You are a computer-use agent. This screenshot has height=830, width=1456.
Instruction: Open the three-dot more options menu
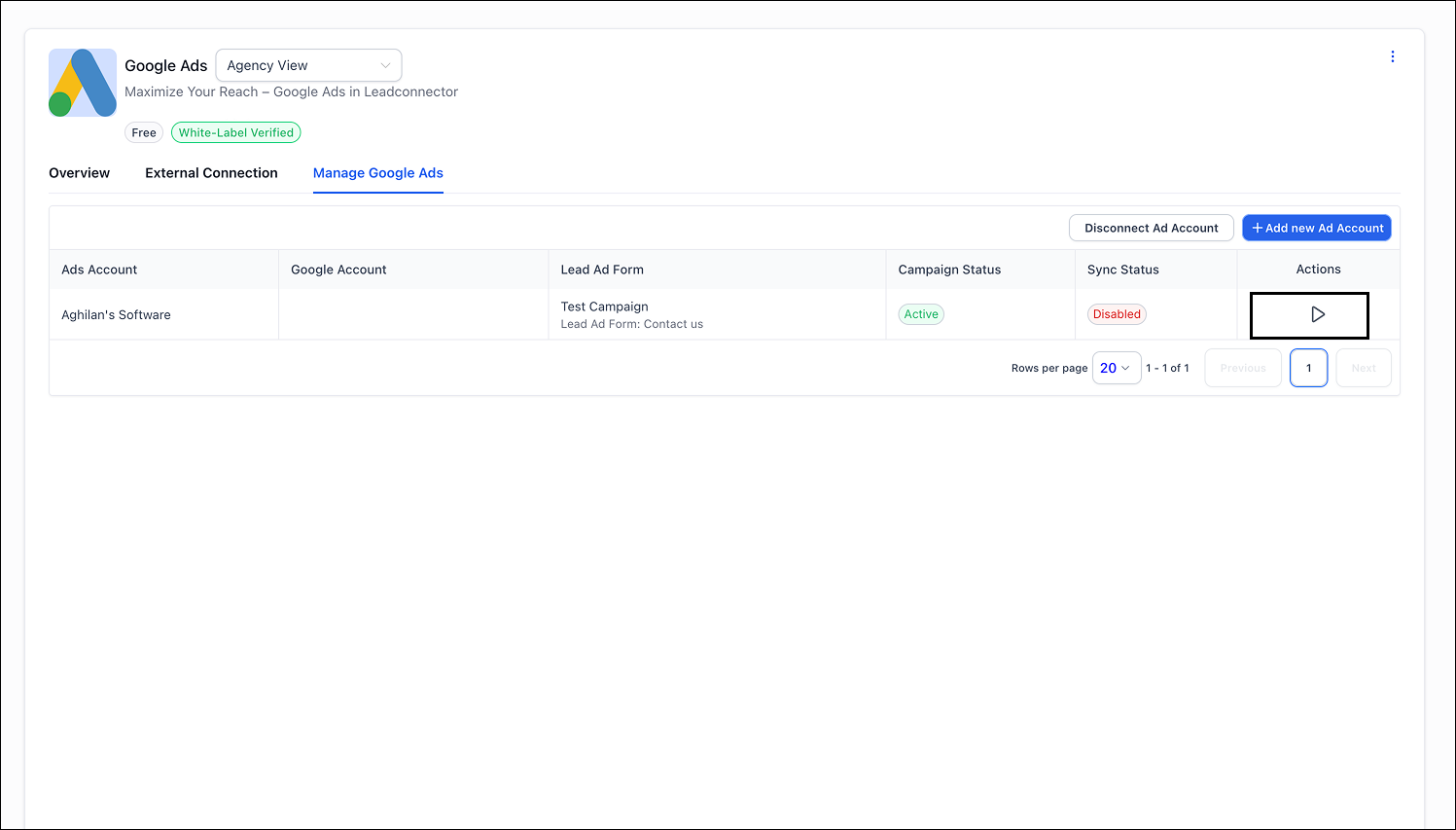click(x=1393, y=56)
